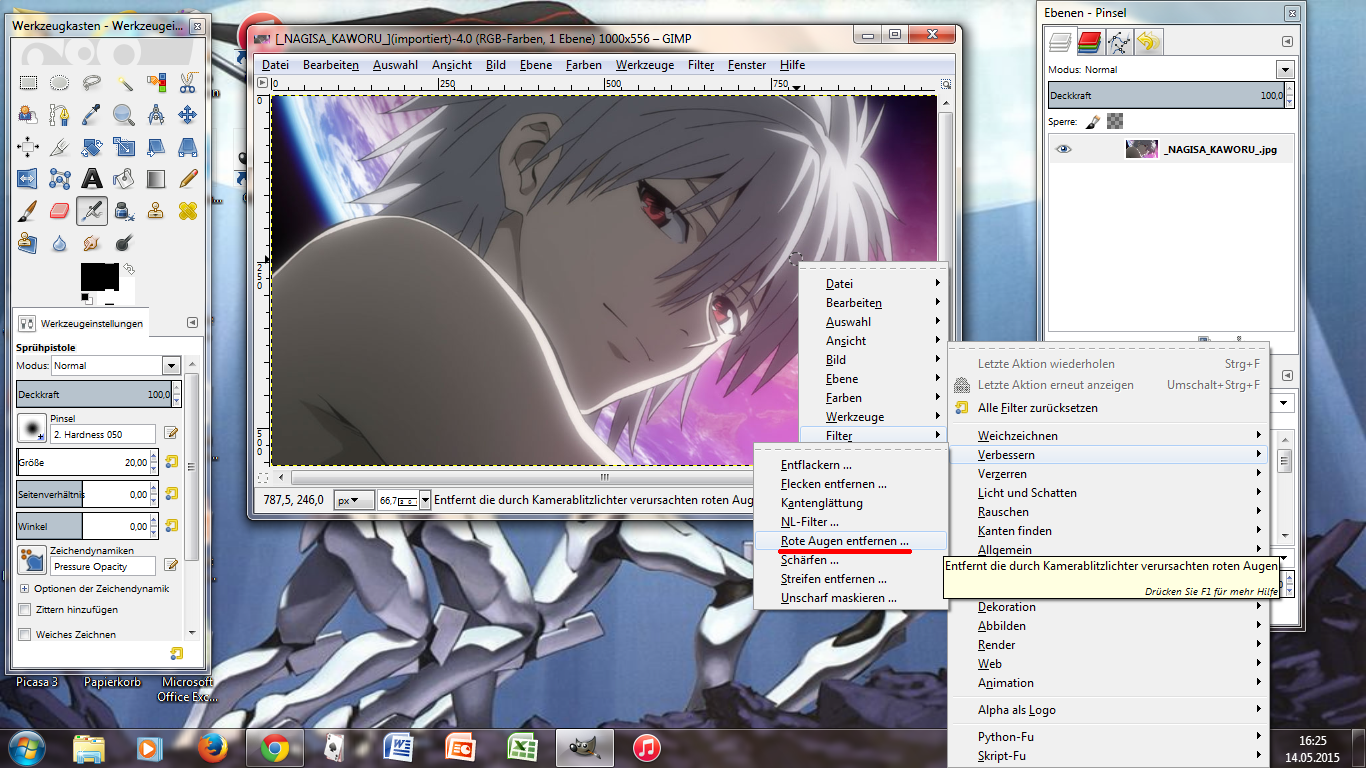Expand the 'Licht und Schatten' submenu

1107,493
